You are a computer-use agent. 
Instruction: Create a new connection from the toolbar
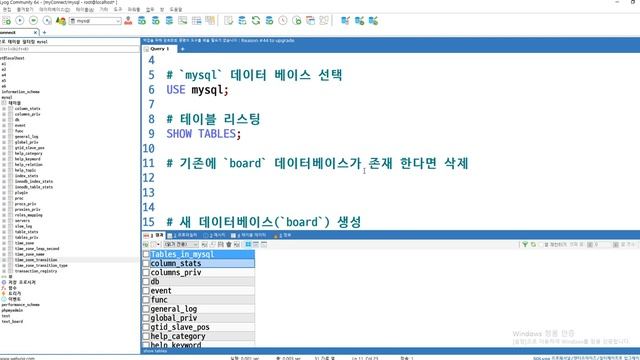coord(6,20)
